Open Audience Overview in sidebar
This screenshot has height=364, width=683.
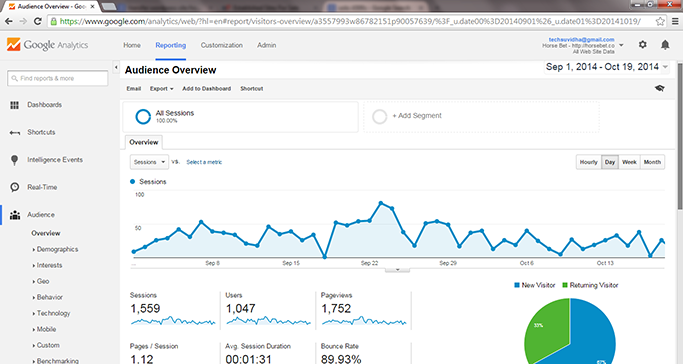46,233
